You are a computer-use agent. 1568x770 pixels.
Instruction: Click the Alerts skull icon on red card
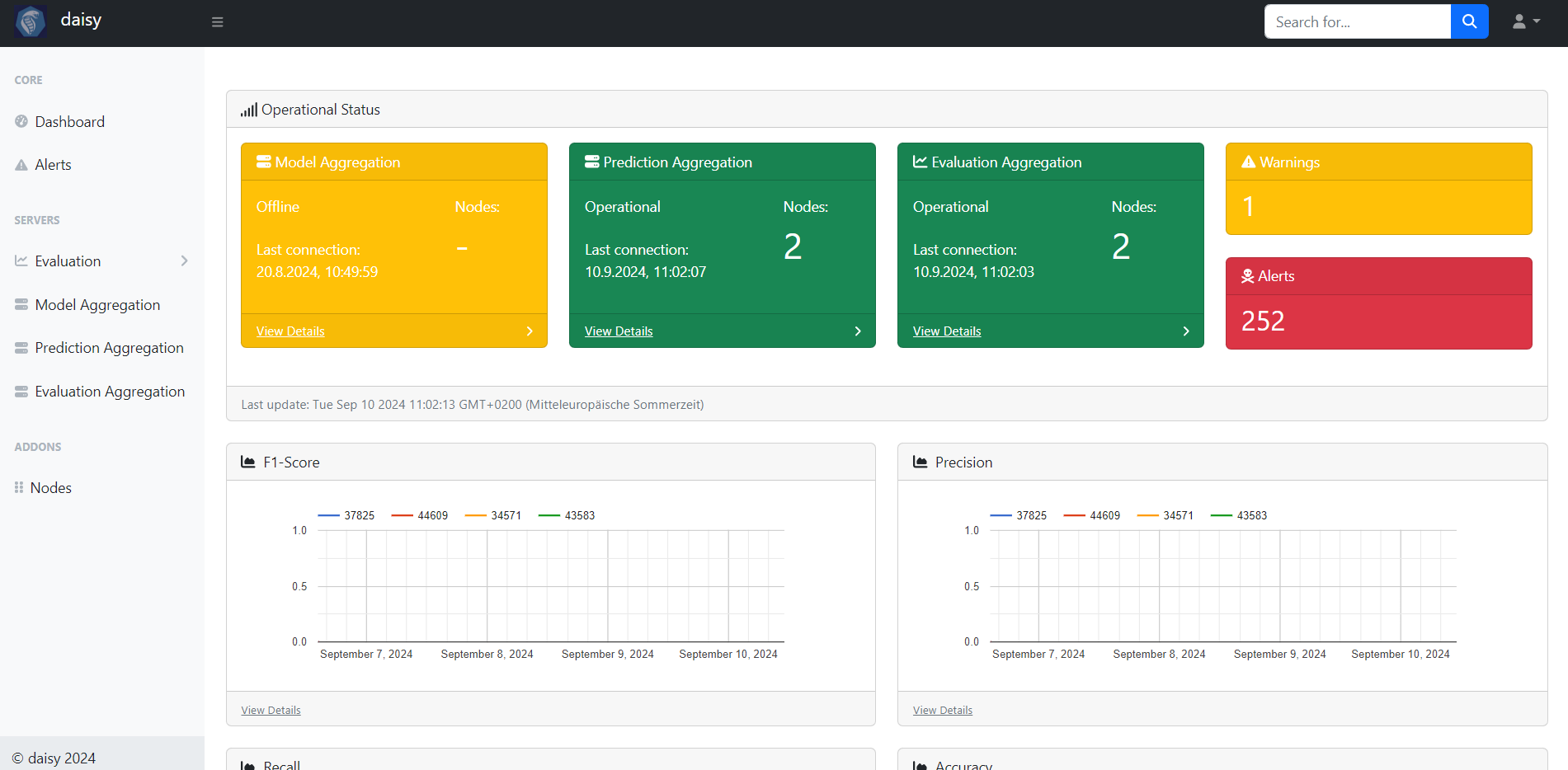[1247, 276]
